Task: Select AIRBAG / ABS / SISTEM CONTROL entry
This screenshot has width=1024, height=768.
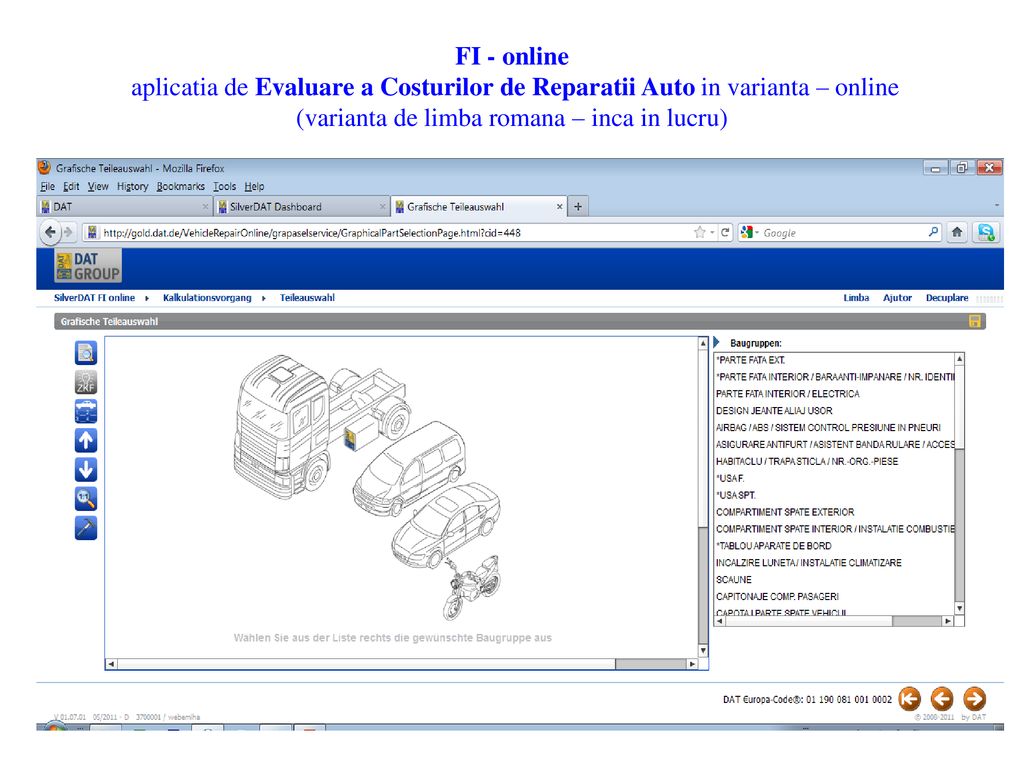Action: pyautogui.click(x=835, y=428)
